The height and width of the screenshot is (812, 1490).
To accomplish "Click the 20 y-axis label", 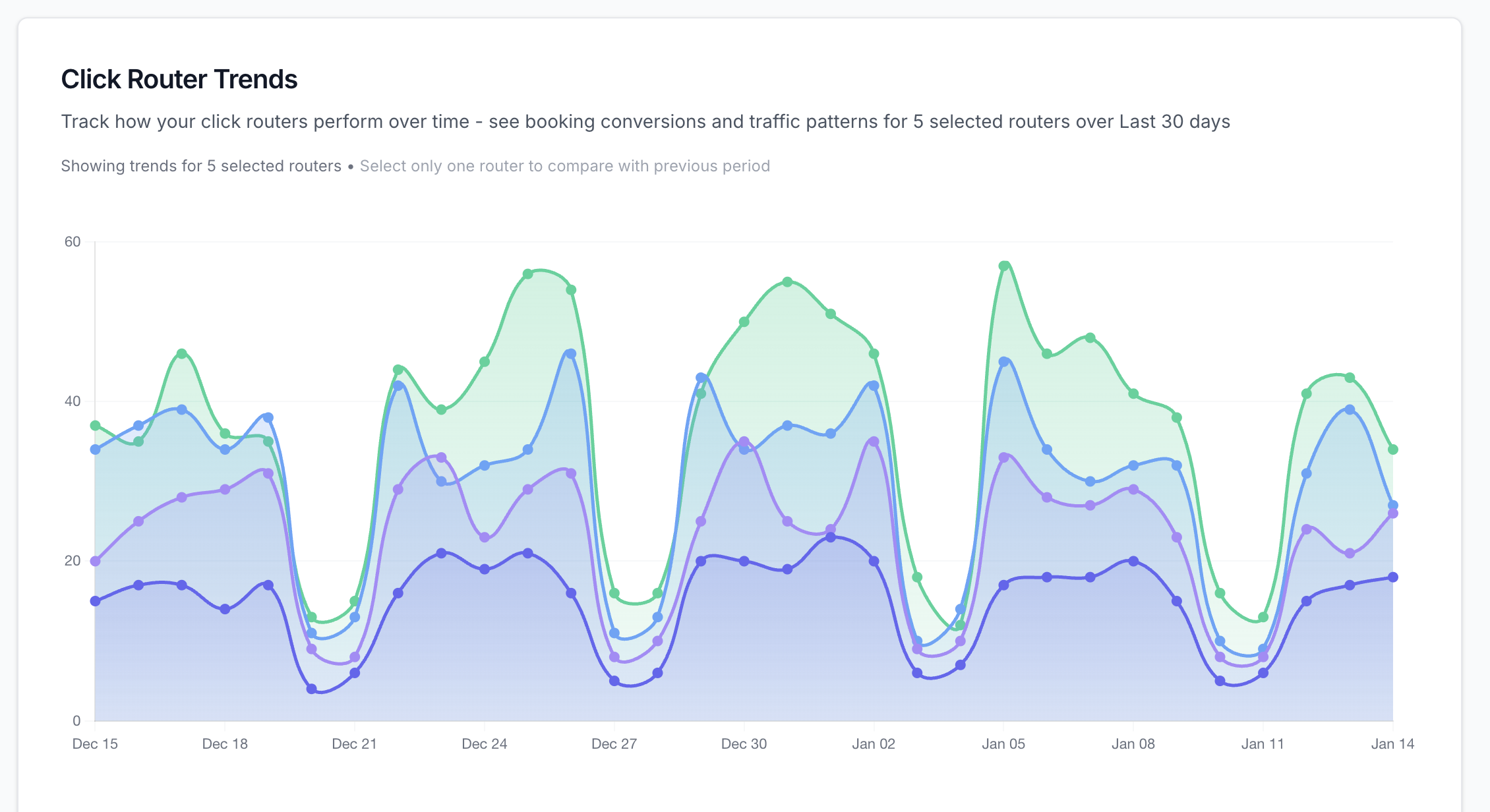I will tap(73, 561).
